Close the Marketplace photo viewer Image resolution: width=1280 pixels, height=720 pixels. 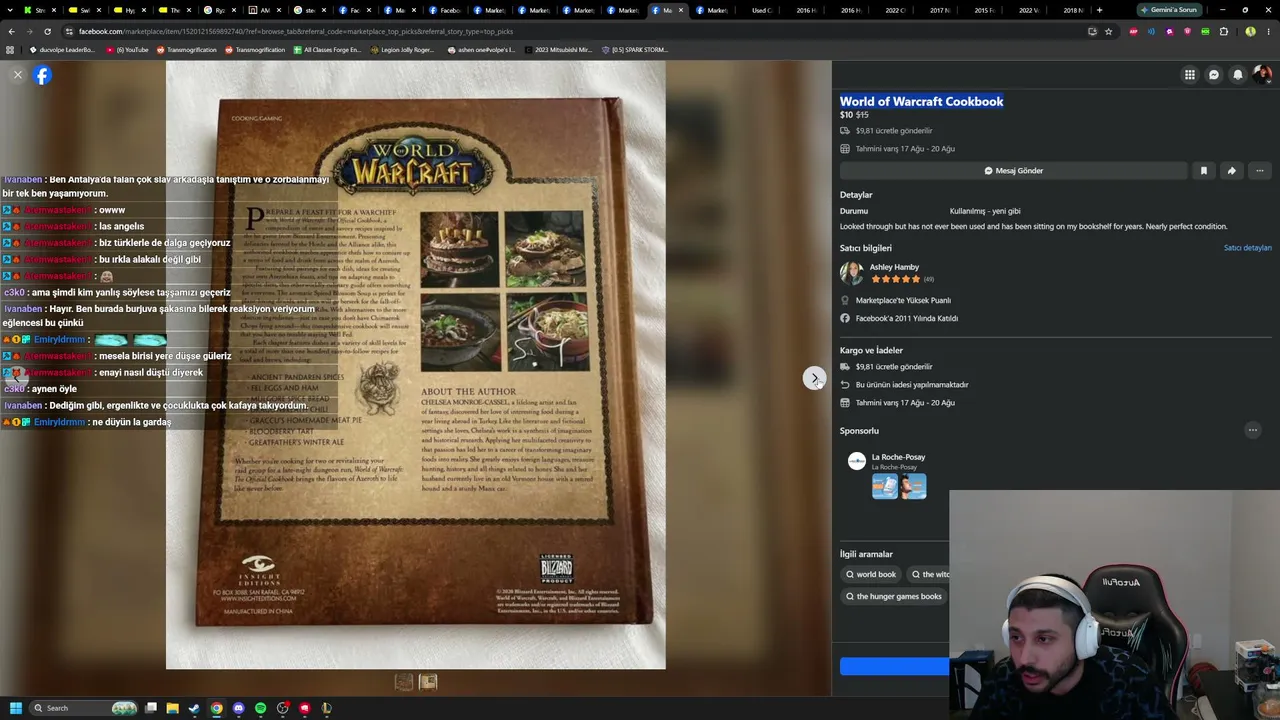coord(17,75)
